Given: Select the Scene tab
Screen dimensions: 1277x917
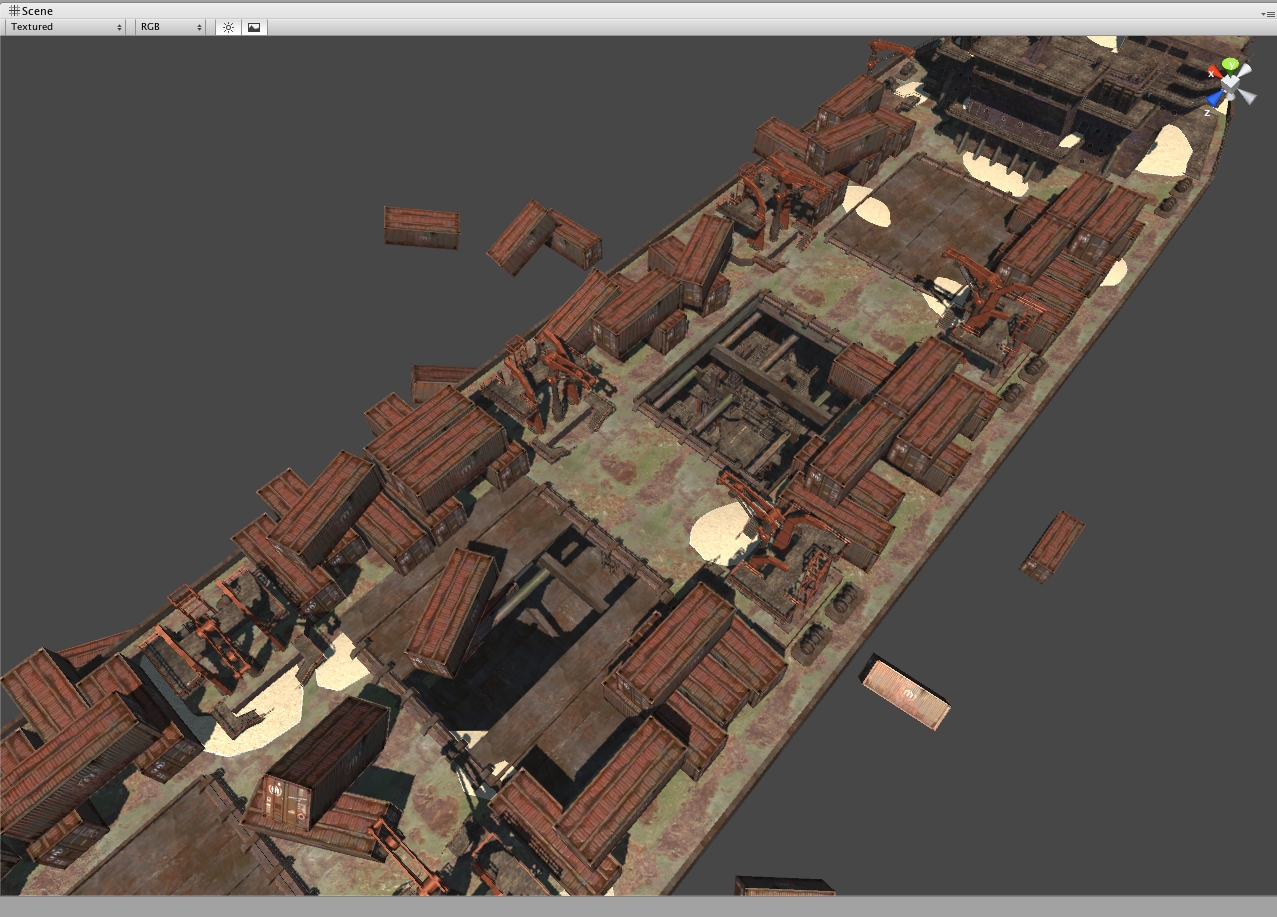Looking at the screenshot, I should click(x=30, y=11).
